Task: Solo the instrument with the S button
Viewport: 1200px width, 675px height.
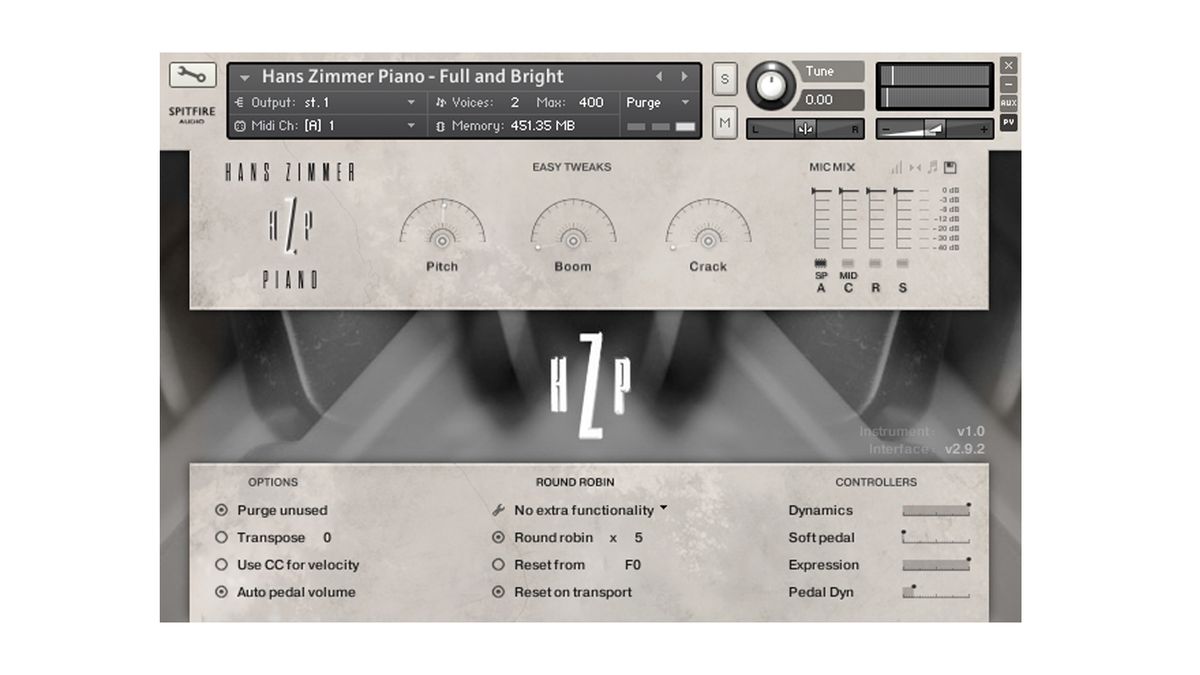Action: (723, 78)
